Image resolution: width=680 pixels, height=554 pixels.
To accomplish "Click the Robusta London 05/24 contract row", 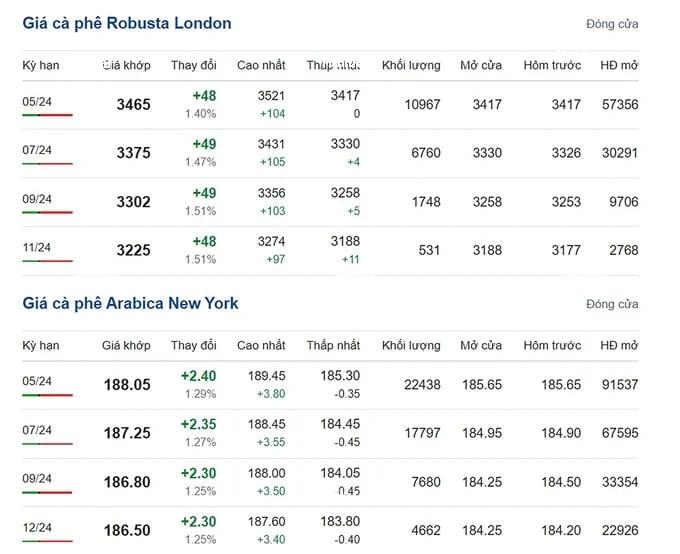I will coord(330,105).
